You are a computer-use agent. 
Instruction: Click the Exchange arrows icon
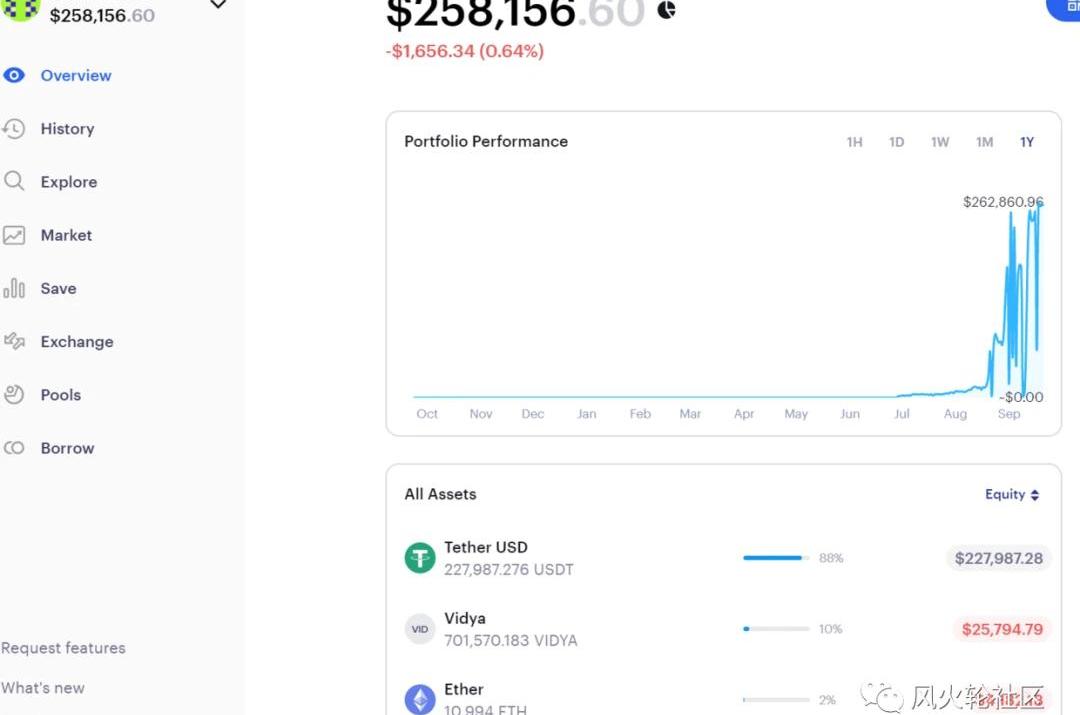(14, 341)
